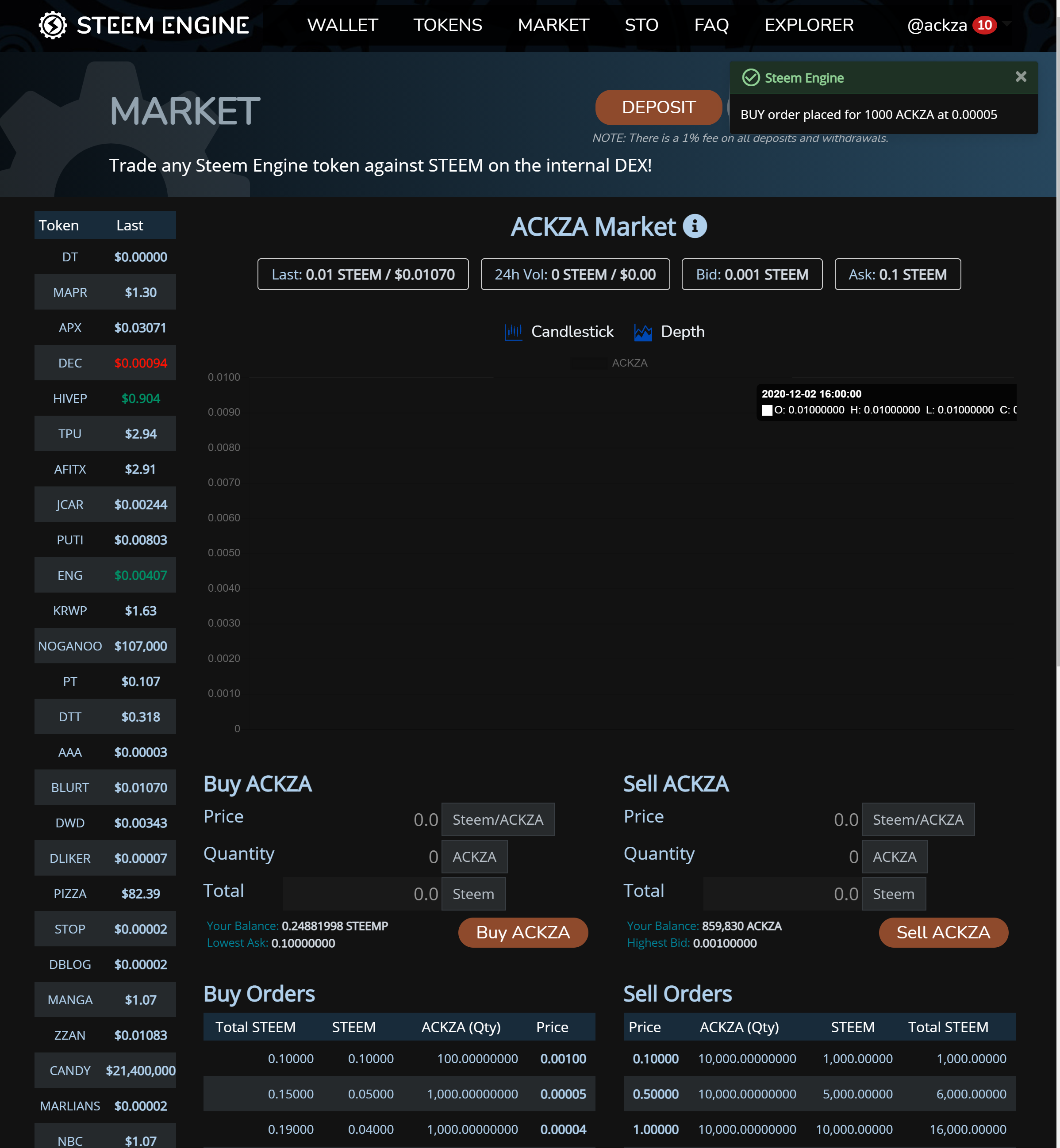Click the Sell ACKZA Total input field
The image size is (1060, 1148).
point(782,894)
